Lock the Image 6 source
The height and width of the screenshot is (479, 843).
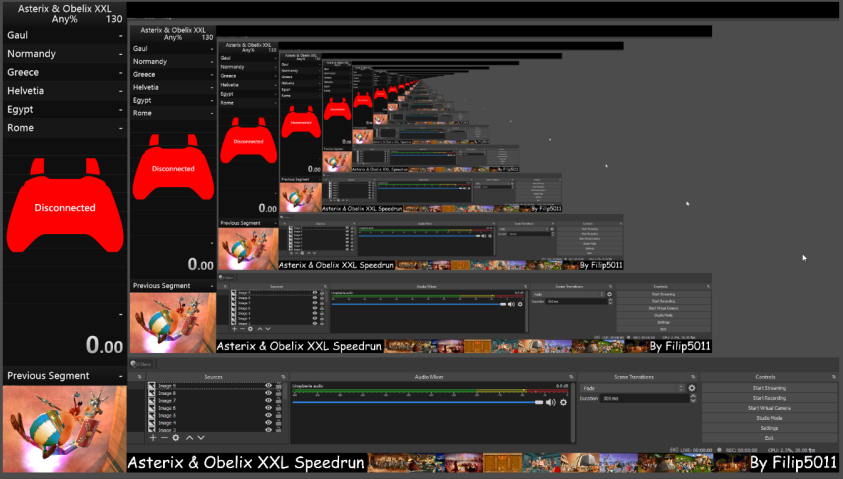click(278, 408)
